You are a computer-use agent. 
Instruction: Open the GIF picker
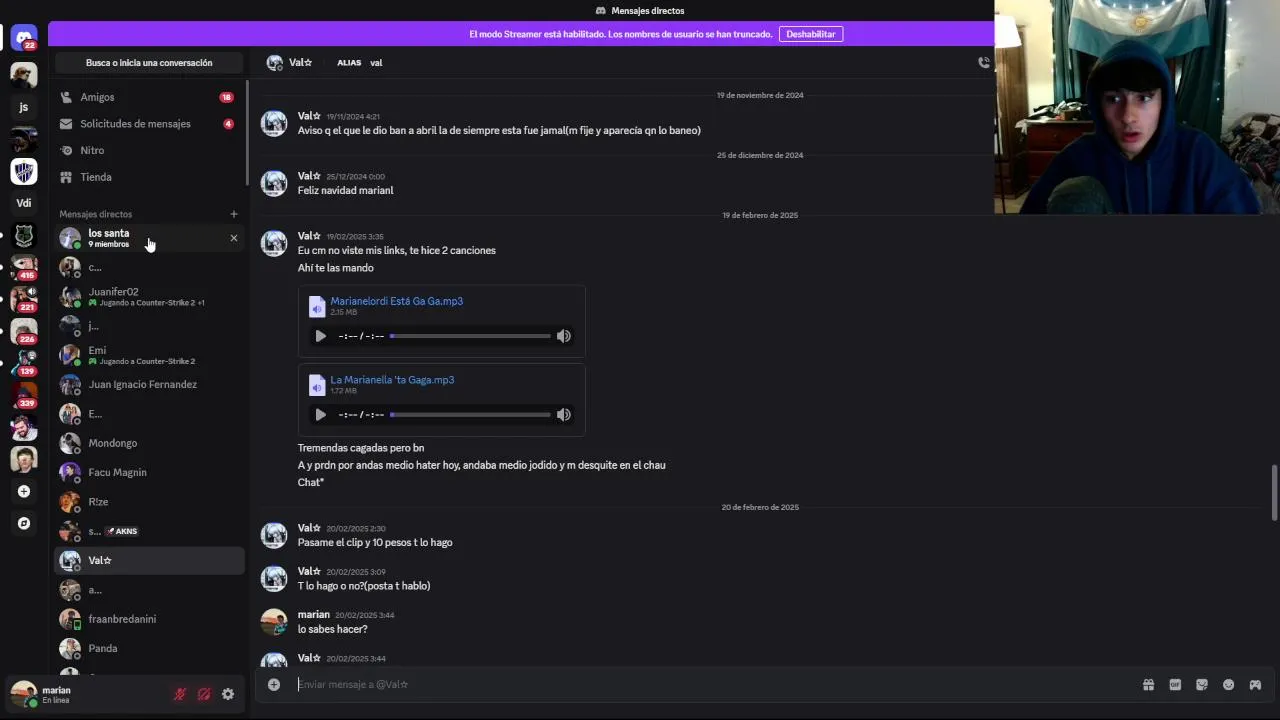click(x=1175, y=685)
